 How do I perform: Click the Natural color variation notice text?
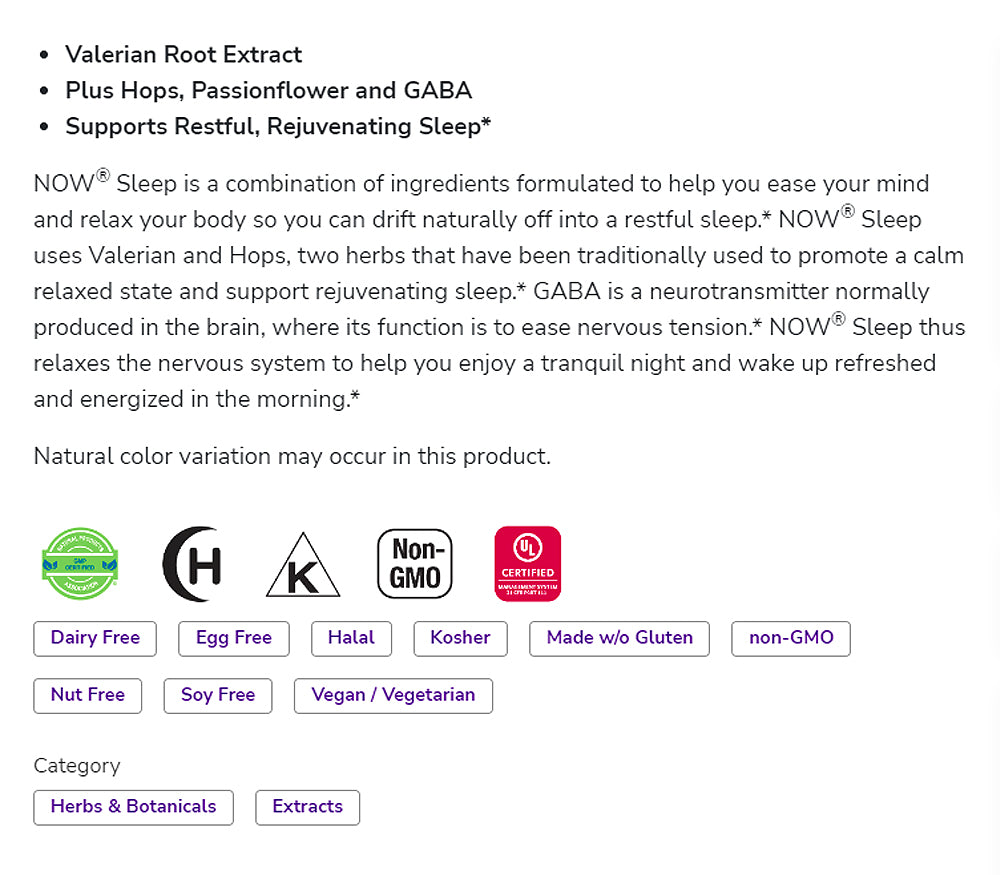pyautogui.click(x=292, y=456)
